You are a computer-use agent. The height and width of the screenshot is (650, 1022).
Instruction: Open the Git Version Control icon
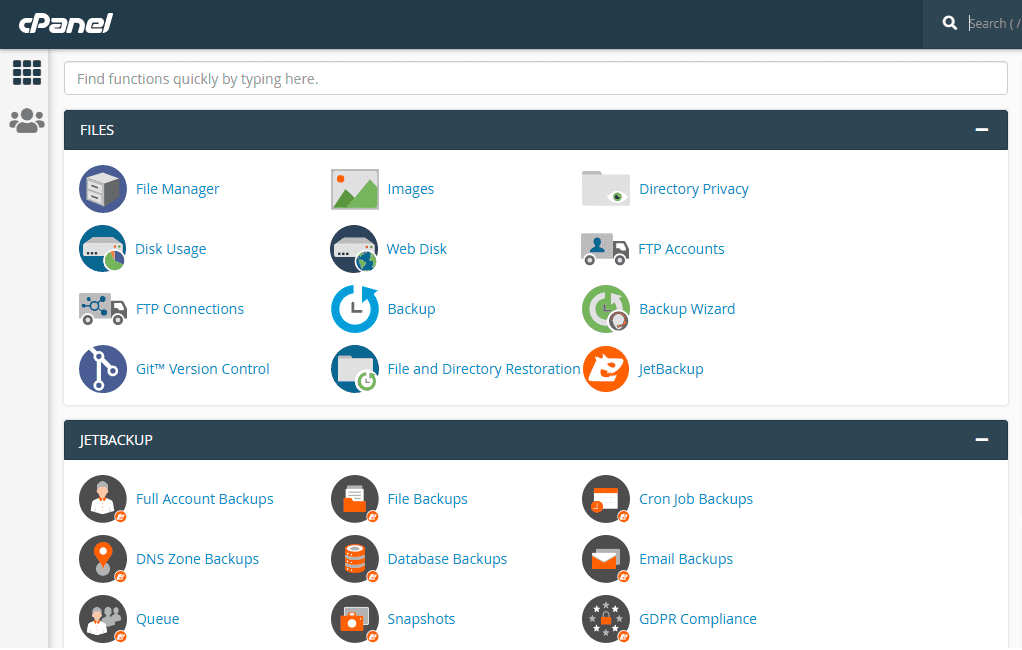pyautogui.click(x=103, y=369)
